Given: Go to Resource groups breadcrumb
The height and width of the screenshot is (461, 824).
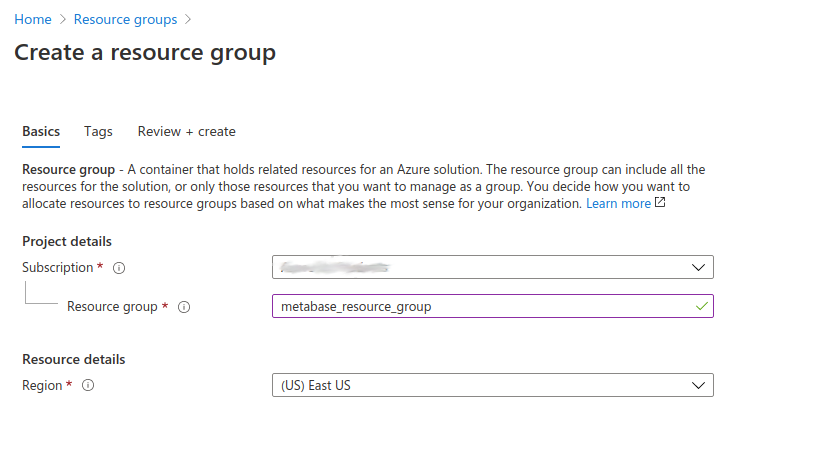Looking at the screenshot, I should point(125,19).
